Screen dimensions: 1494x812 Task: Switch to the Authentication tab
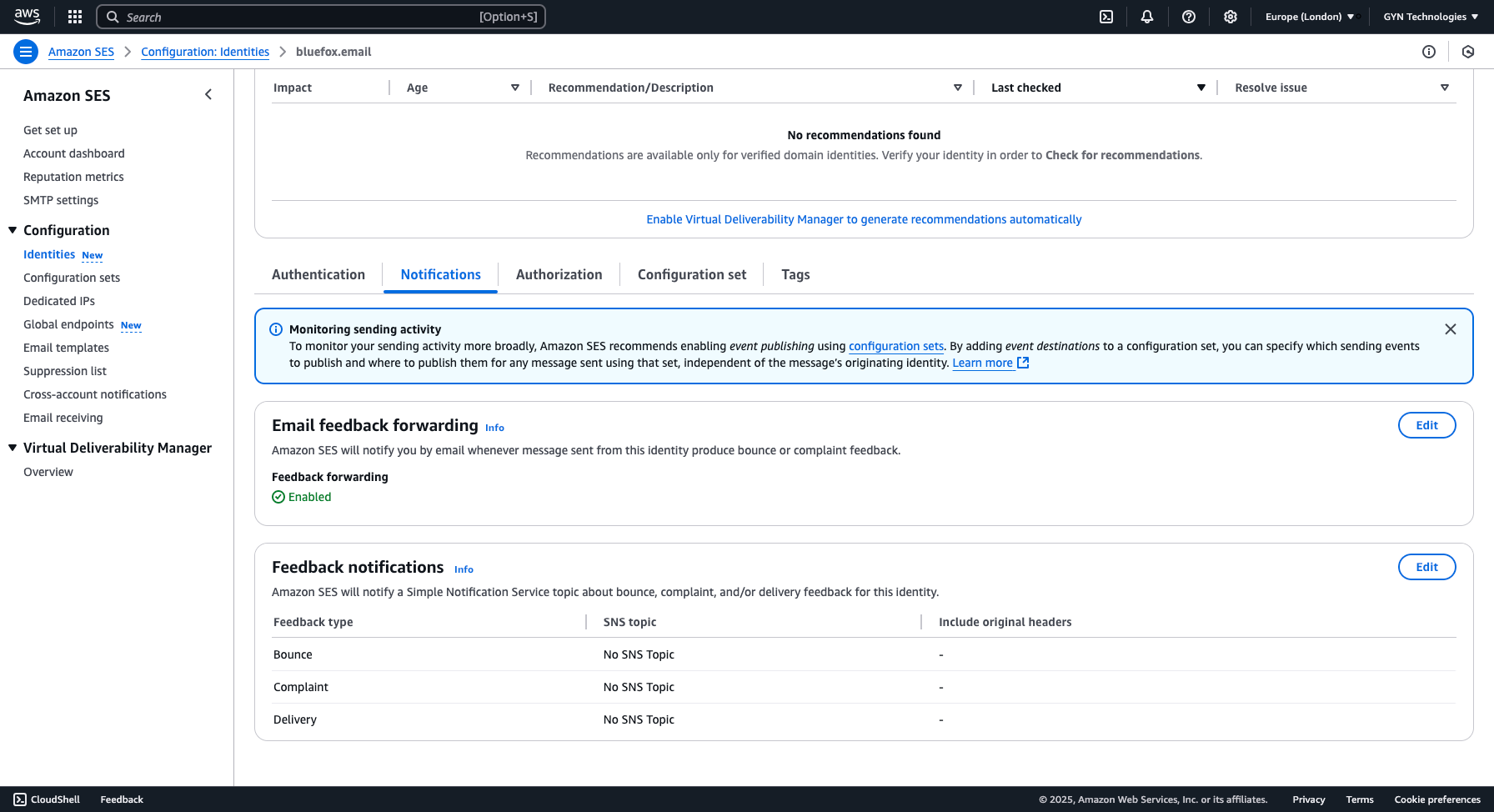pyautogui.click(x=318, y=274)
